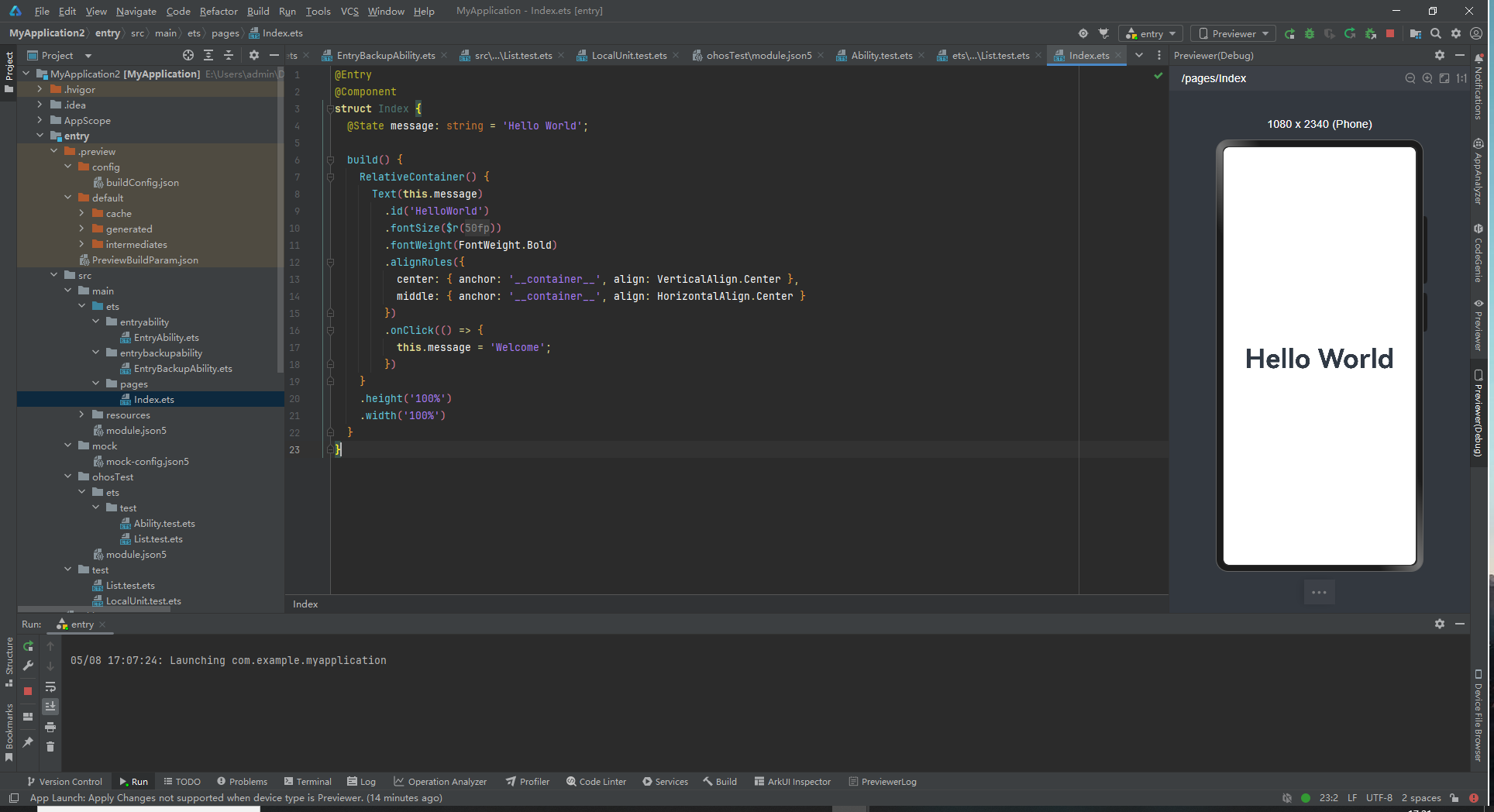Stop process in Run panel
Viewport: 1494px width, 812px height.
28,691
